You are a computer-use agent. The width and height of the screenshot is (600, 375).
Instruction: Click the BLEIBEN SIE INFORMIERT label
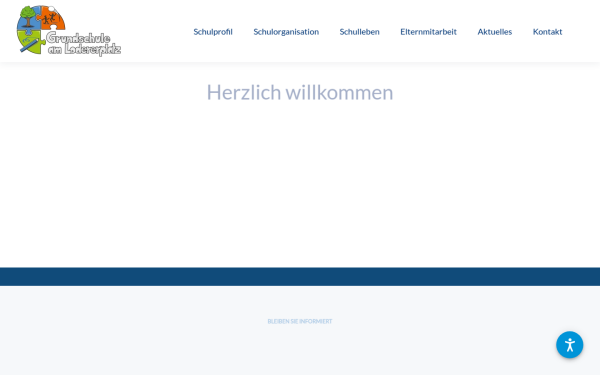300,321
